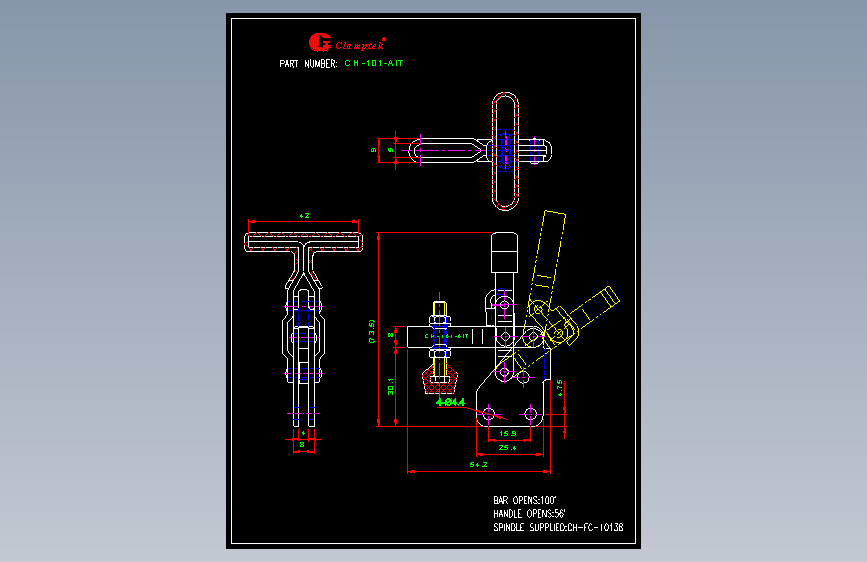The width and height of the screenshot is (867, 562).
Task: Click the T-handle crossbar in the front view
Action: point(304,242)
